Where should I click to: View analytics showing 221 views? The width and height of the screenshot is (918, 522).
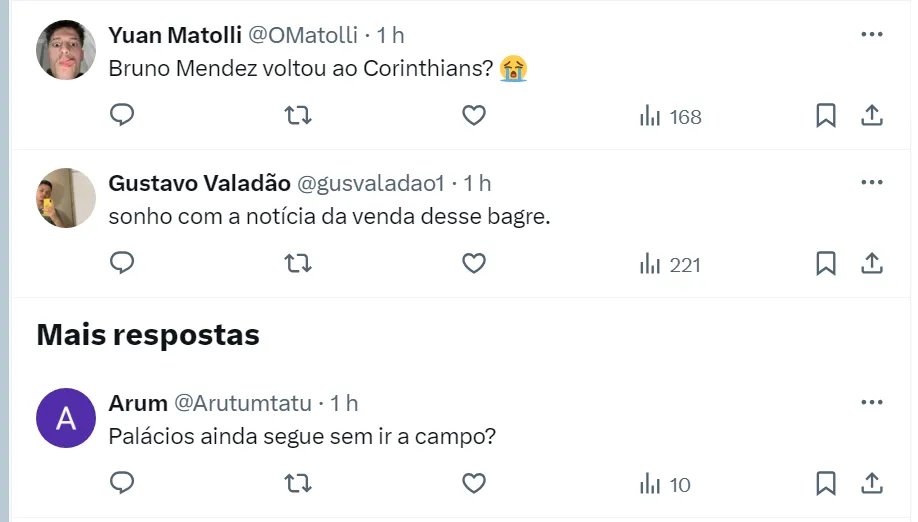pyautogui.click(x=671, y=265)
